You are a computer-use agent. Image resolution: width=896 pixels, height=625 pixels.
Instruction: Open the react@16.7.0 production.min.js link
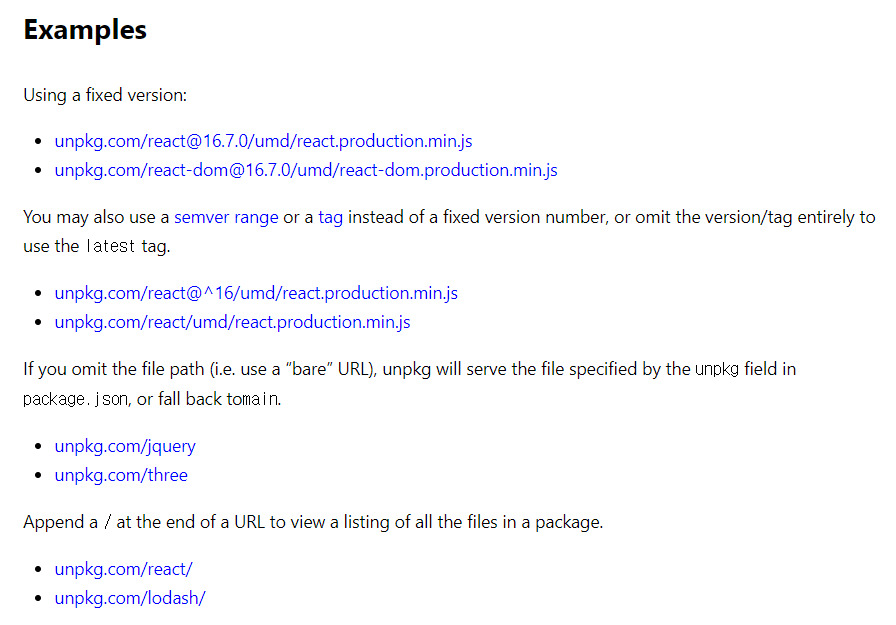(x=263, y=141)
